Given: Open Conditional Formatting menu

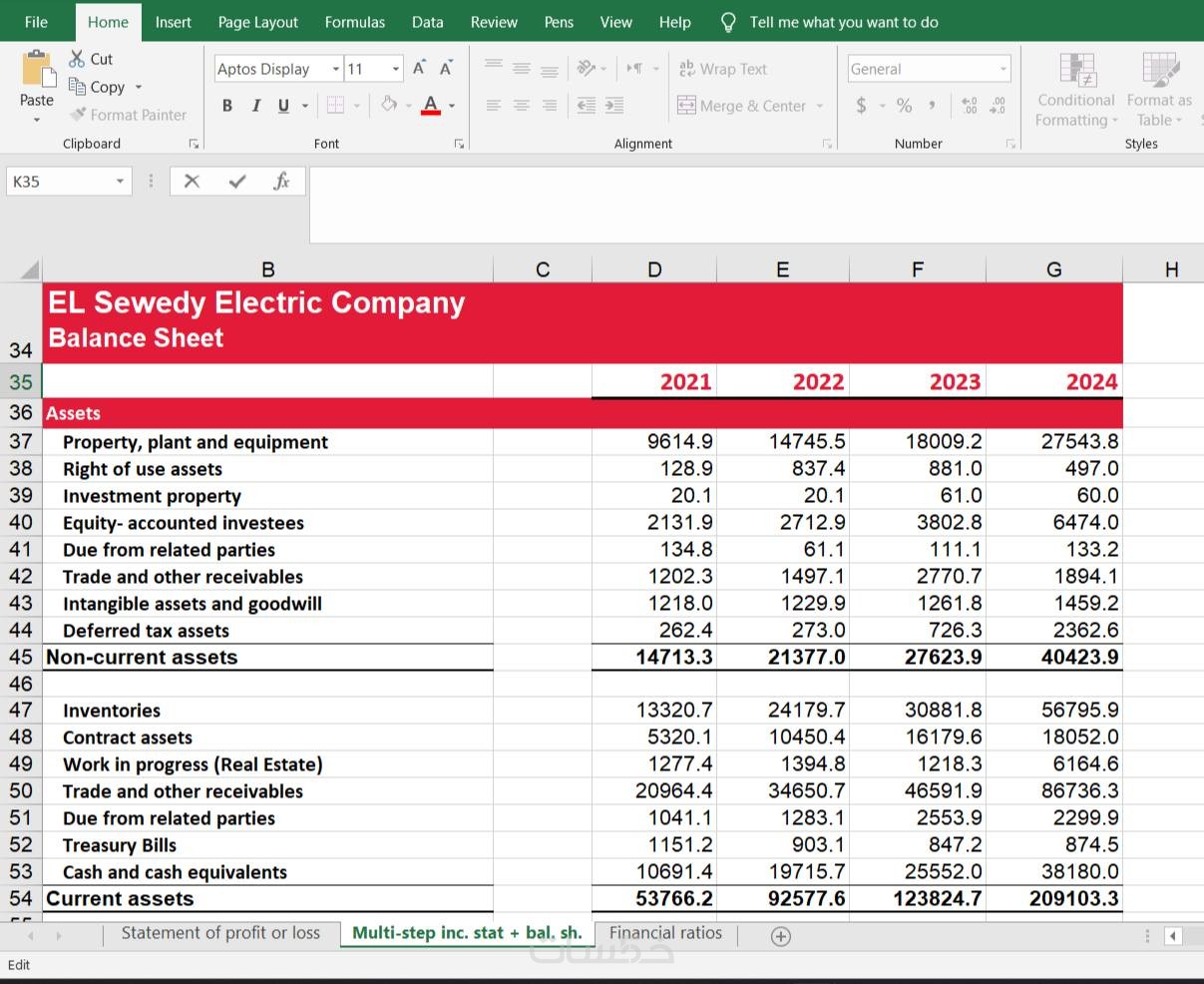Looking at the screenshot, I should tap(1075, 90).
